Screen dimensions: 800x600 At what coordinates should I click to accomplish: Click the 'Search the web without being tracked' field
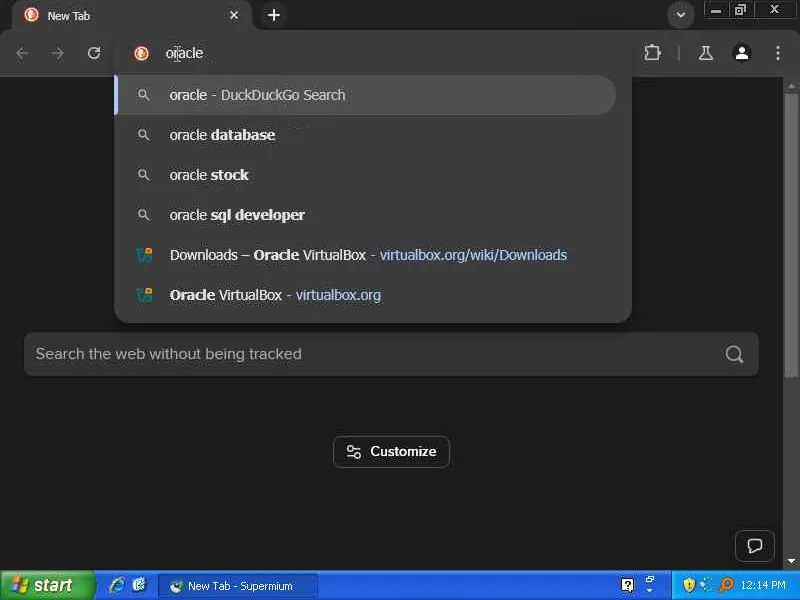391,354
